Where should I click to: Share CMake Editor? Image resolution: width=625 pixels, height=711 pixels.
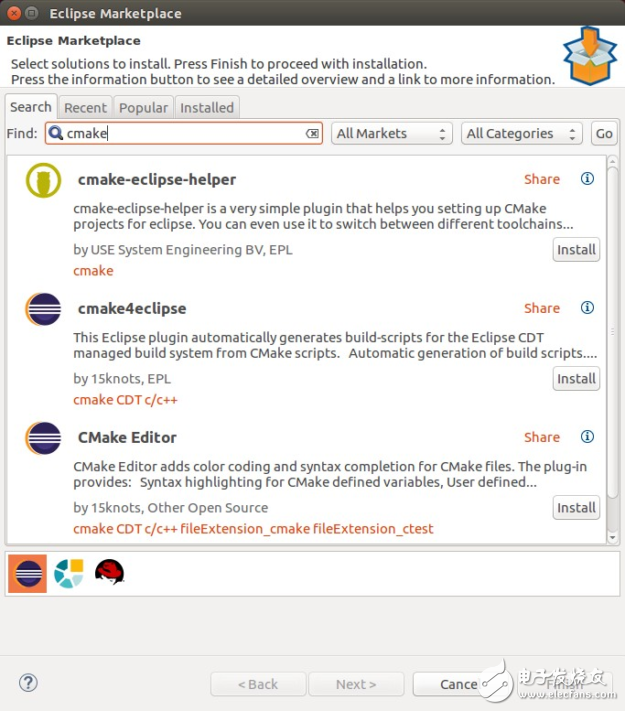[x=542, y=438]
